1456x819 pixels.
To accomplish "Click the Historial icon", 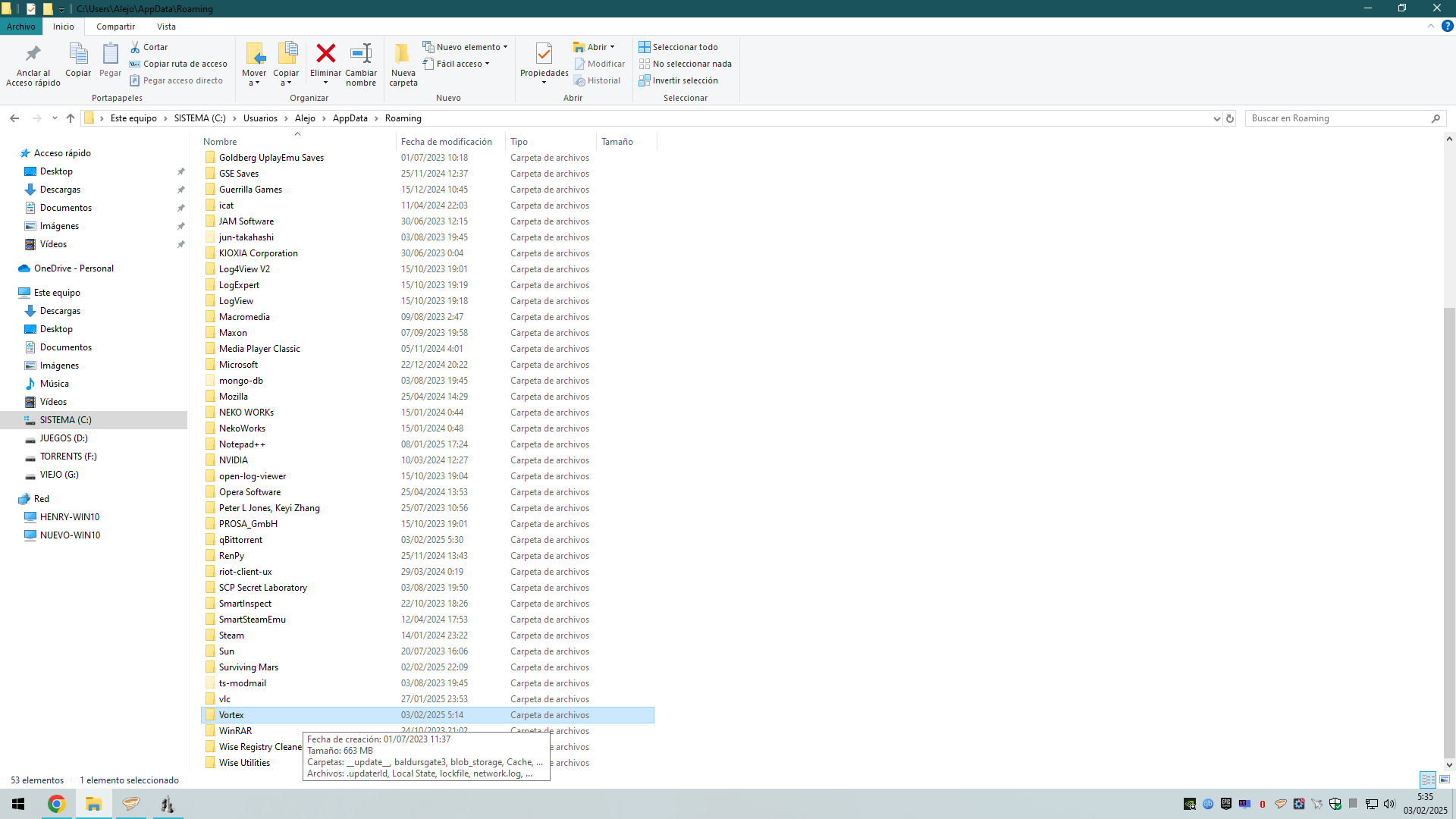I will pos(579,80).
